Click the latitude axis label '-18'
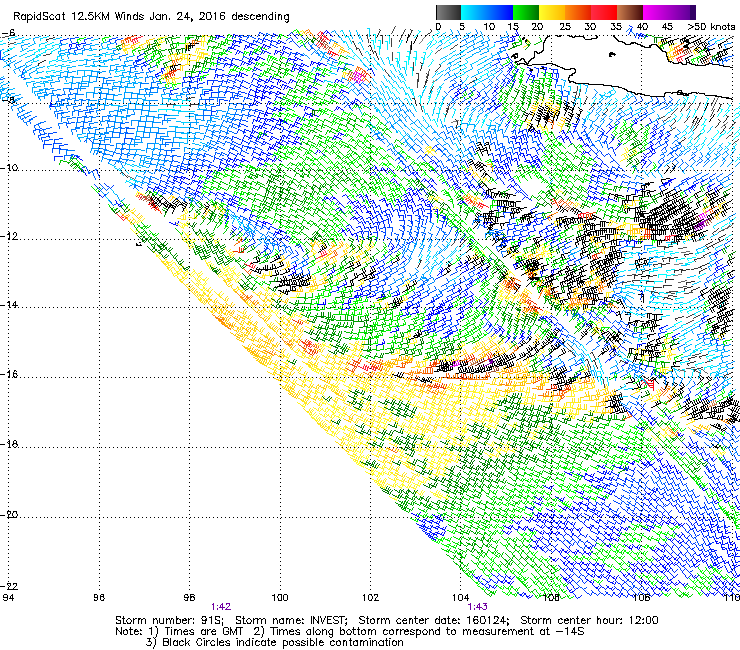Screen dimensions: 740x650 point(9,444)
